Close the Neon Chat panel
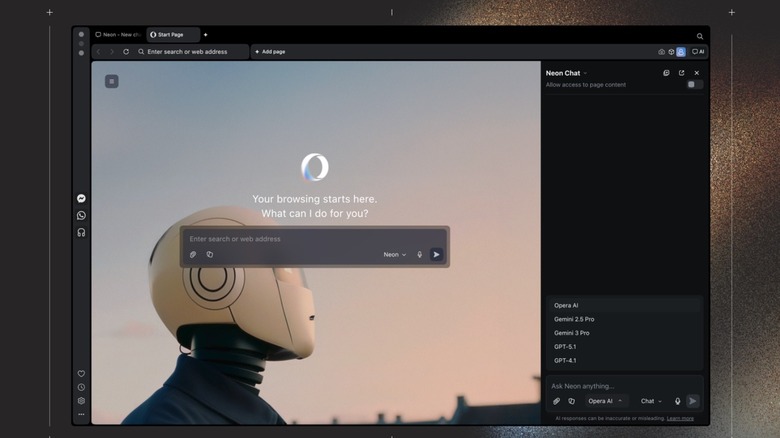 697,73
